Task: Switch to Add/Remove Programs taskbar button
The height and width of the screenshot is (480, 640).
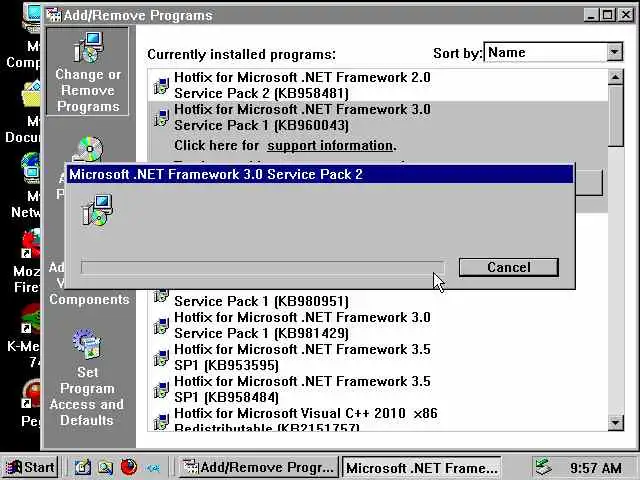Action: (x=259, y=467)
